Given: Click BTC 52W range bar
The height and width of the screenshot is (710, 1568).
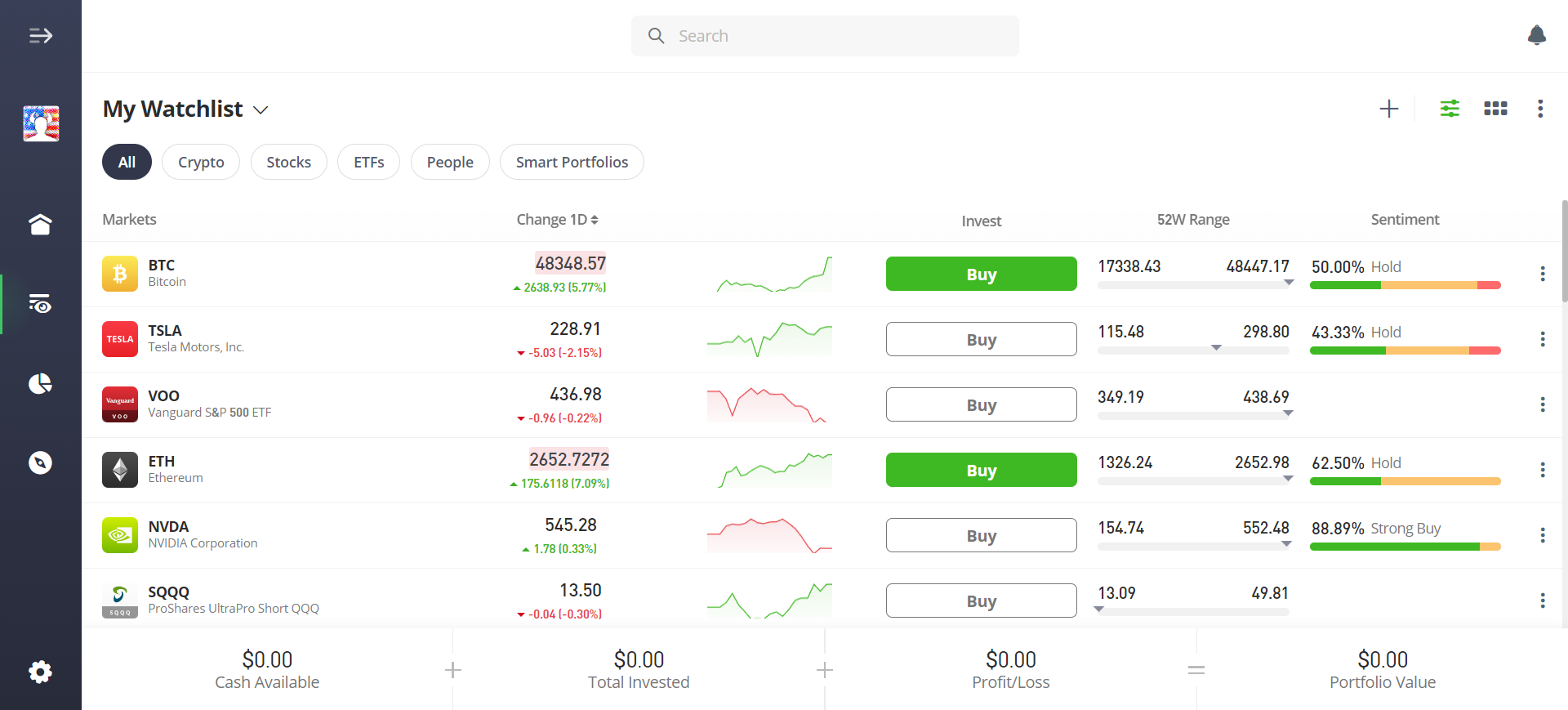Looking at the screenshot, I should tap(1193, 285).
